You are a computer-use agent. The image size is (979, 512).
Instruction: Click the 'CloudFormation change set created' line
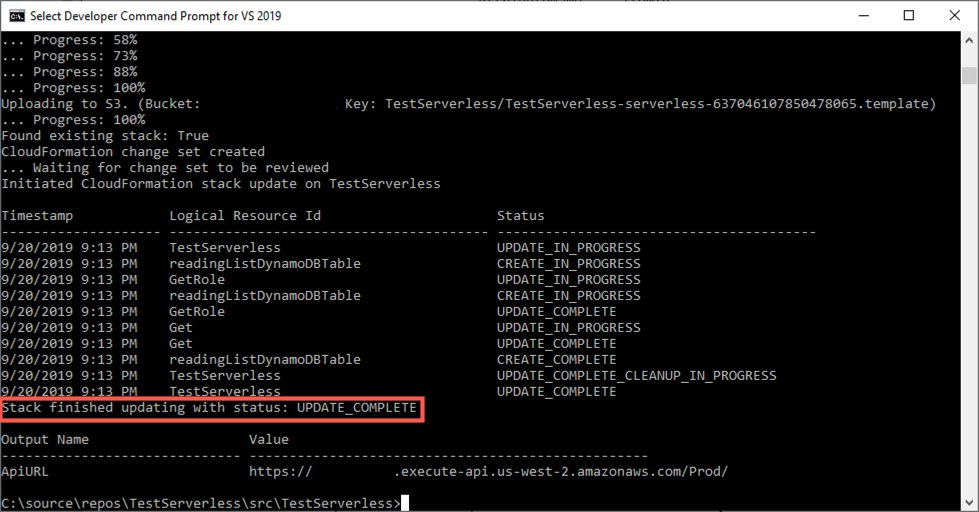click(x=133, y=152)
